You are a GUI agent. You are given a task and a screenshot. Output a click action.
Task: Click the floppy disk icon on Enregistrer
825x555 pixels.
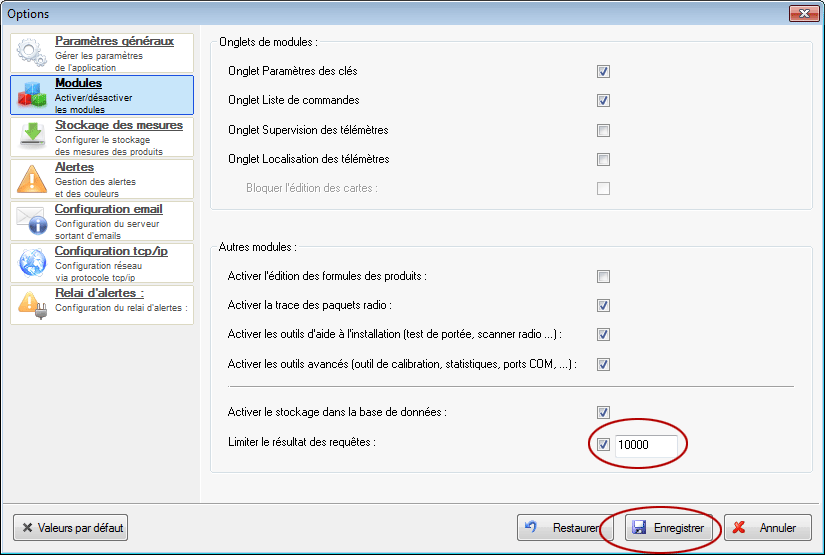tap(639, 528)
